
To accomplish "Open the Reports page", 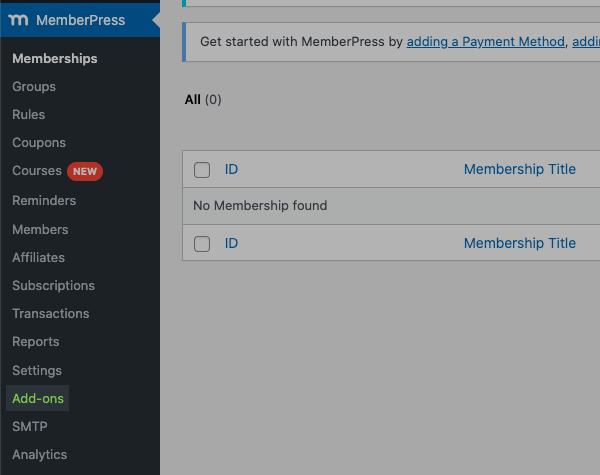I will click(x=36, y=342).
